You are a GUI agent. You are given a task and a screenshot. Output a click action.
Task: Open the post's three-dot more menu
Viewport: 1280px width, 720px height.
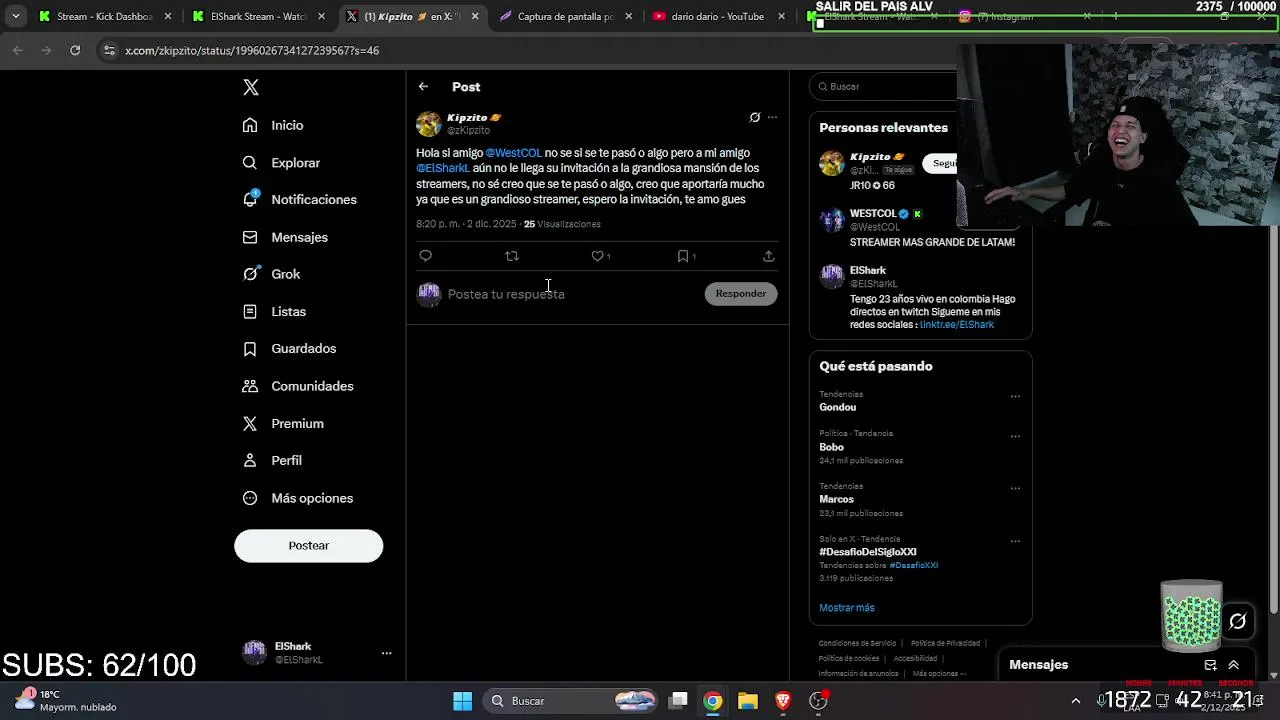click(x=772, y=117)
